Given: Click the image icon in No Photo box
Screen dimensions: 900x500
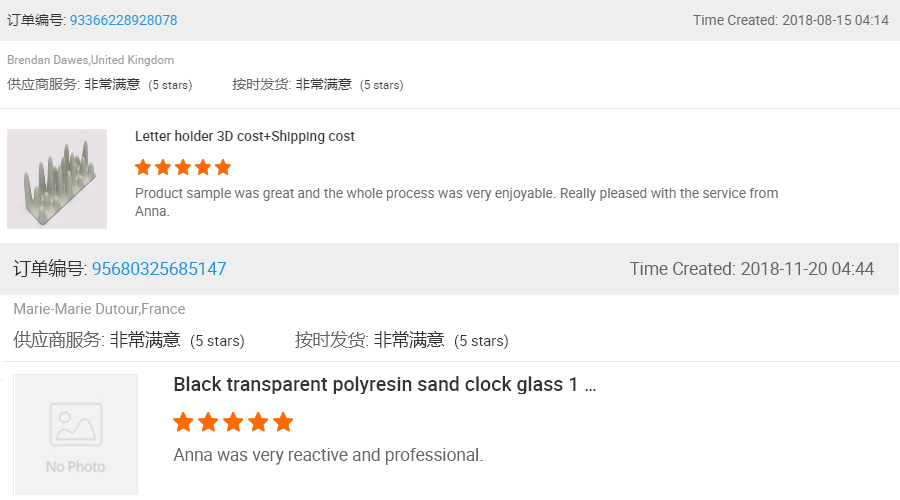Looking at the screenshot, I should 76,424.
